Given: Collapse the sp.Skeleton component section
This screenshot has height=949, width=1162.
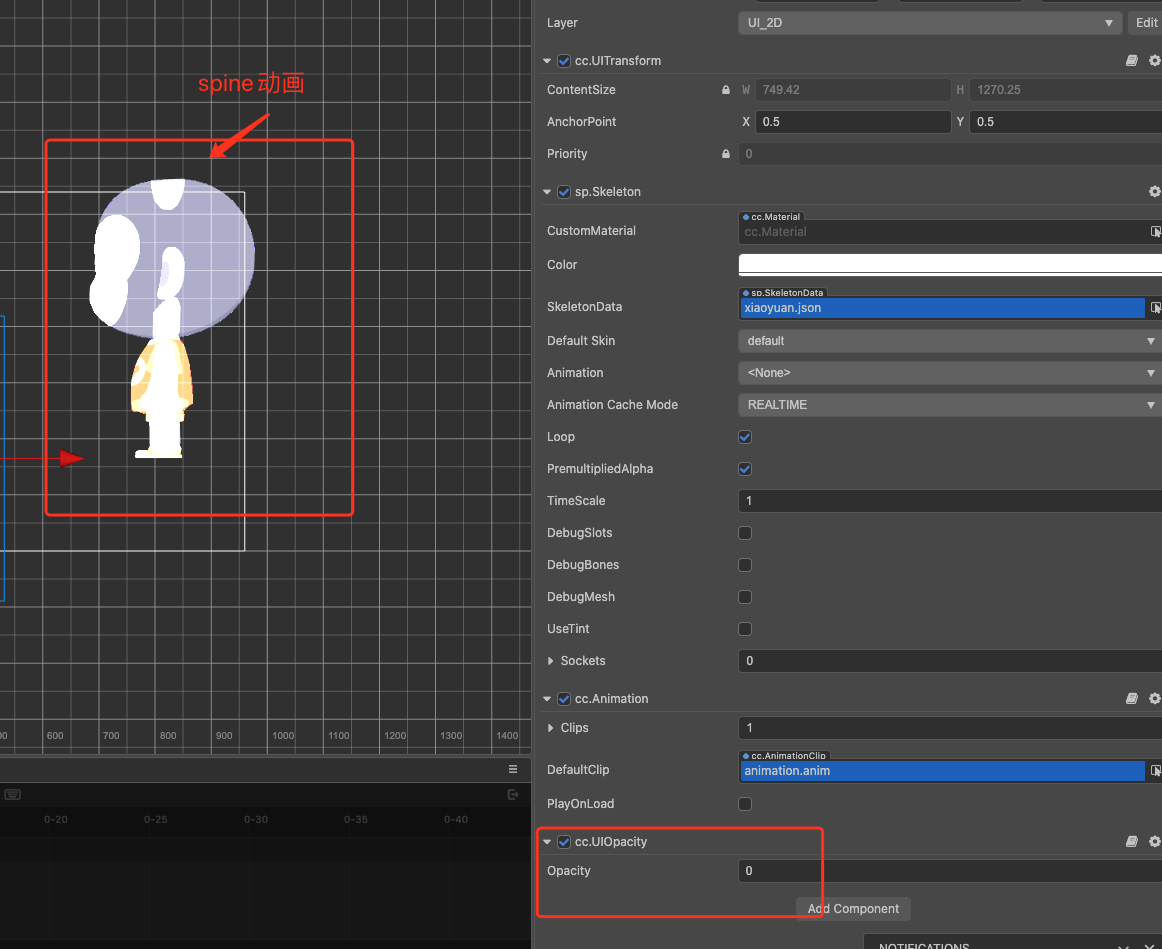Looking at the screenshot, I should 547,192.
